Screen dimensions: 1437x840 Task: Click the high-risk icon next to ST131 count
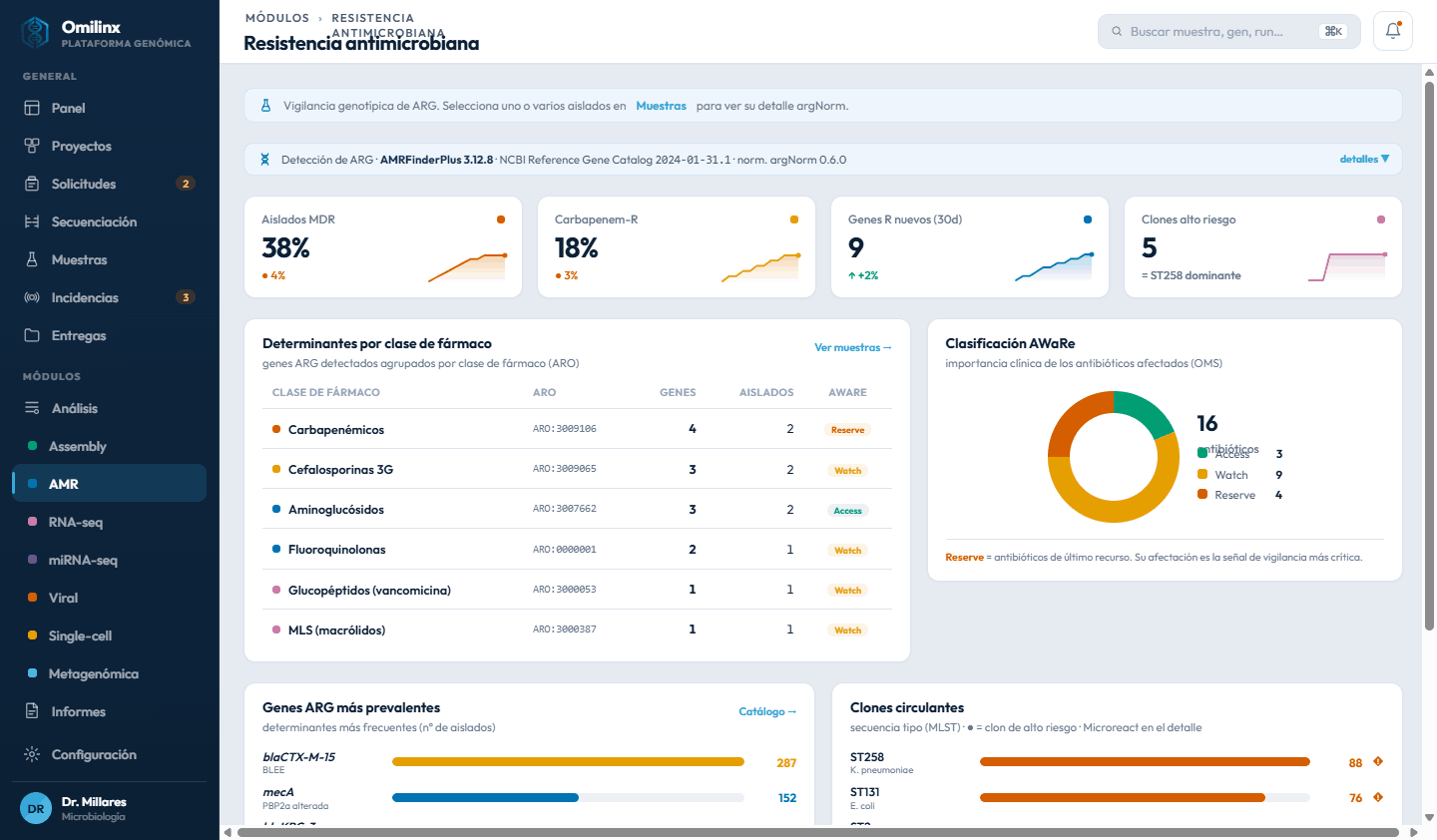pos(1378,797)
